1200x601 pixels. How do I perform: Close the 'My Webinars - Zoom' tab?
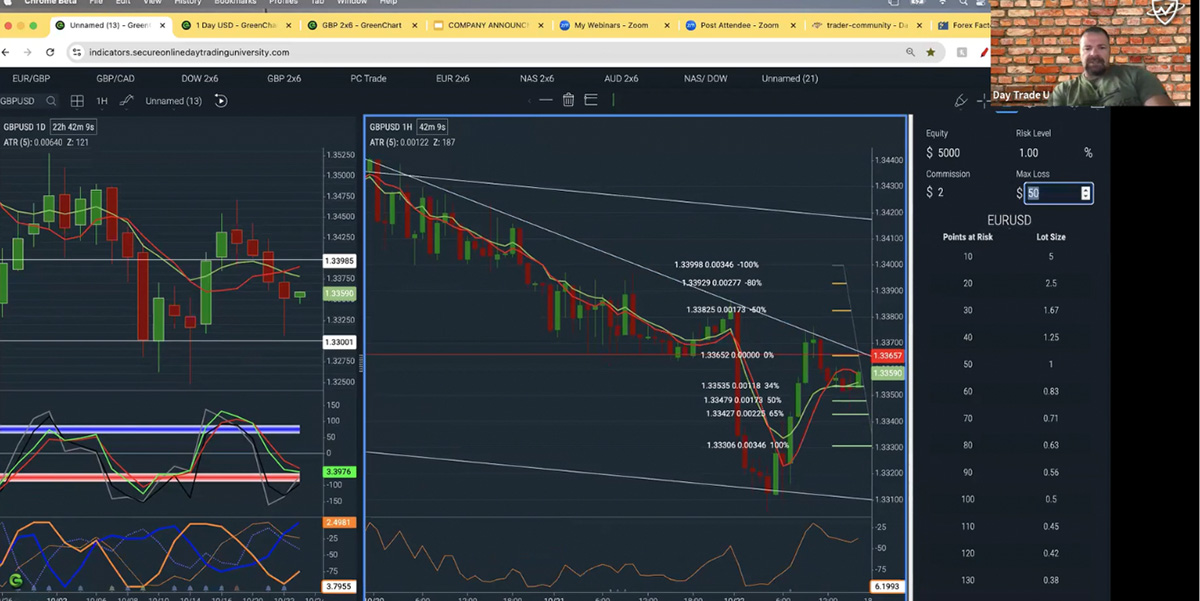666,25
